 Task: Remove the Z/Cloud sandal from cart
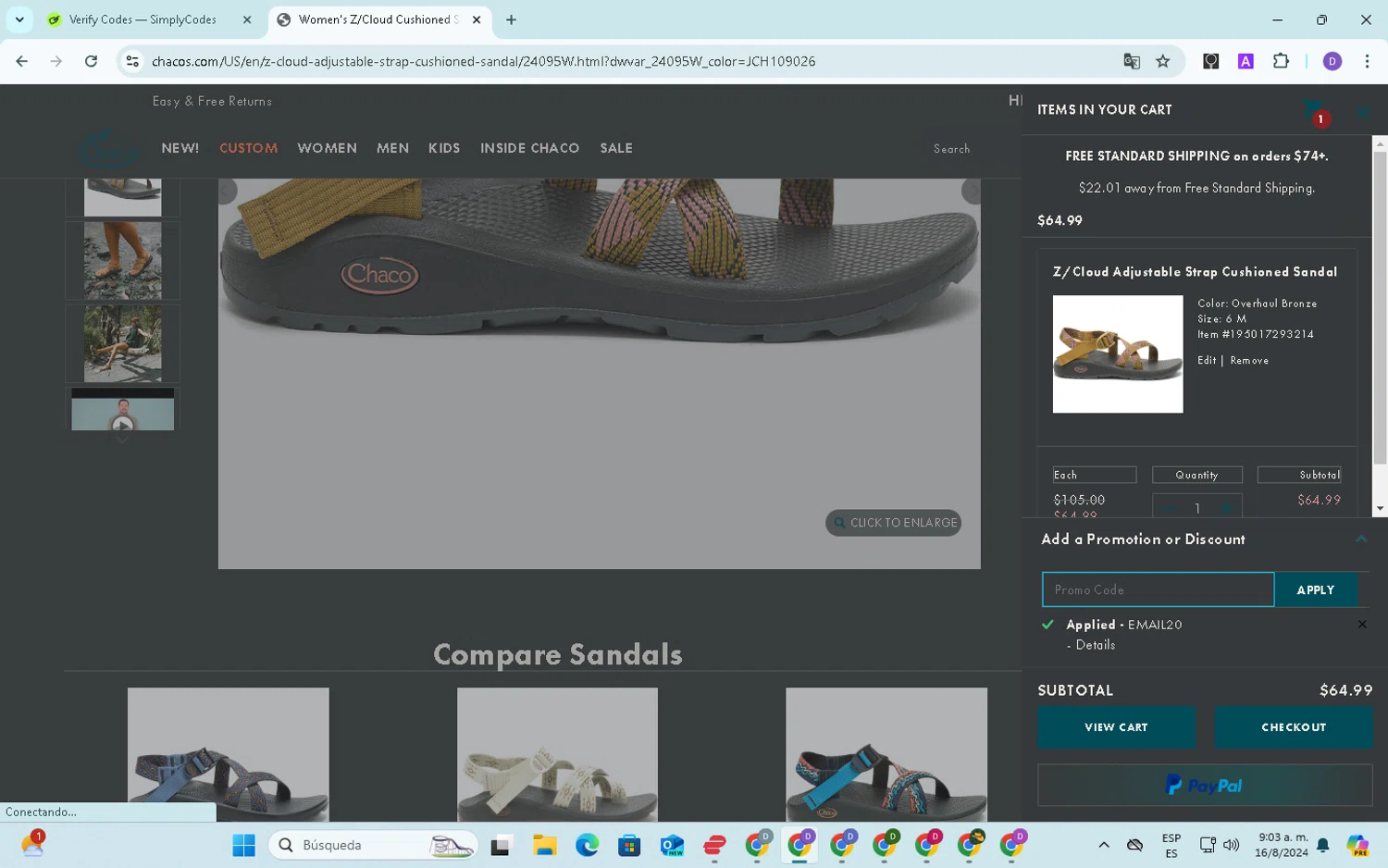click(x=1249, y=361)
